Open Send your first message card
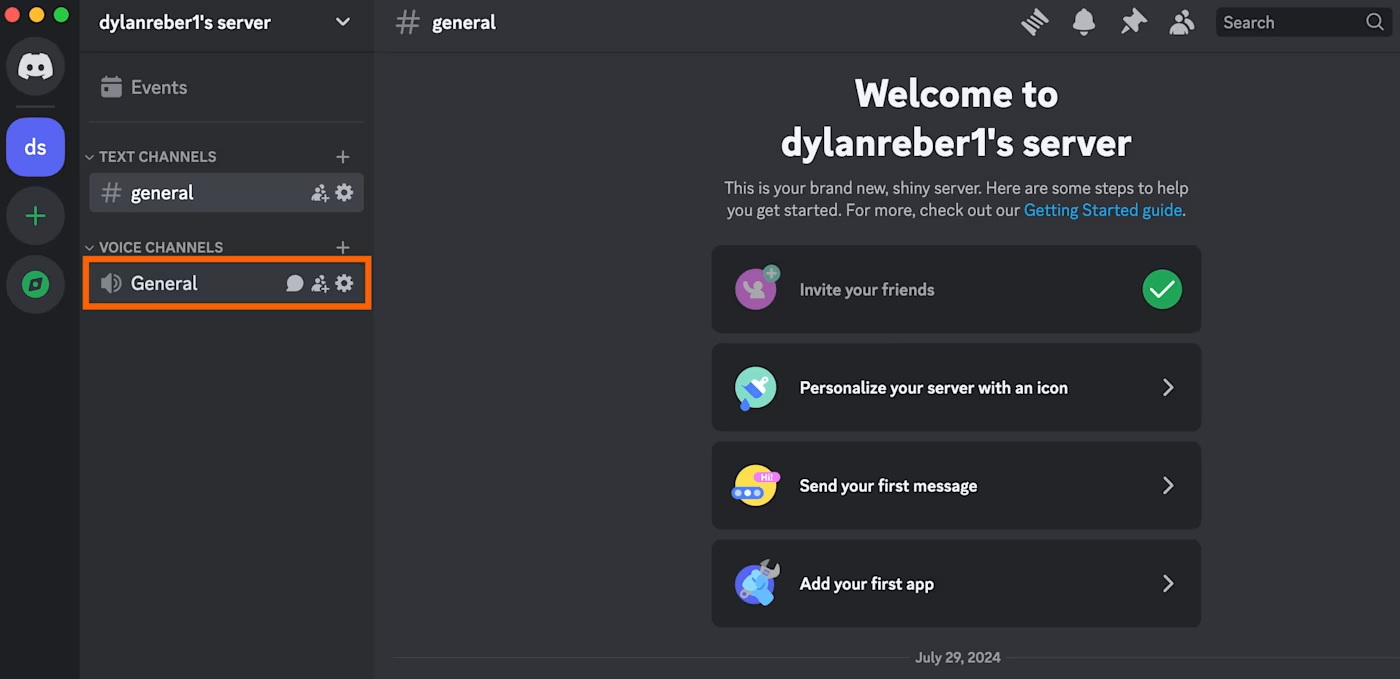 (956, 486)
